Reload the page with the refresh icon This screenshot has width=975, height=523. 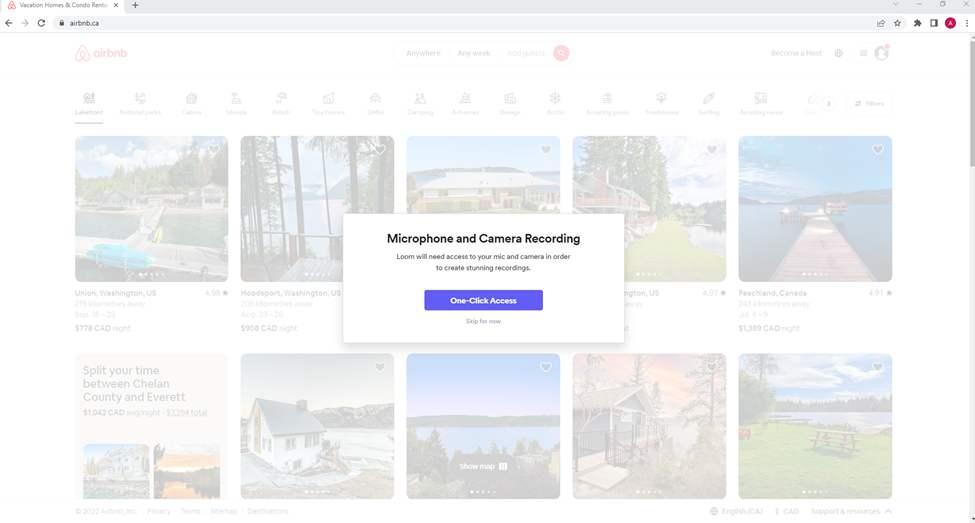pyautogui.click(x=41, y=23)
